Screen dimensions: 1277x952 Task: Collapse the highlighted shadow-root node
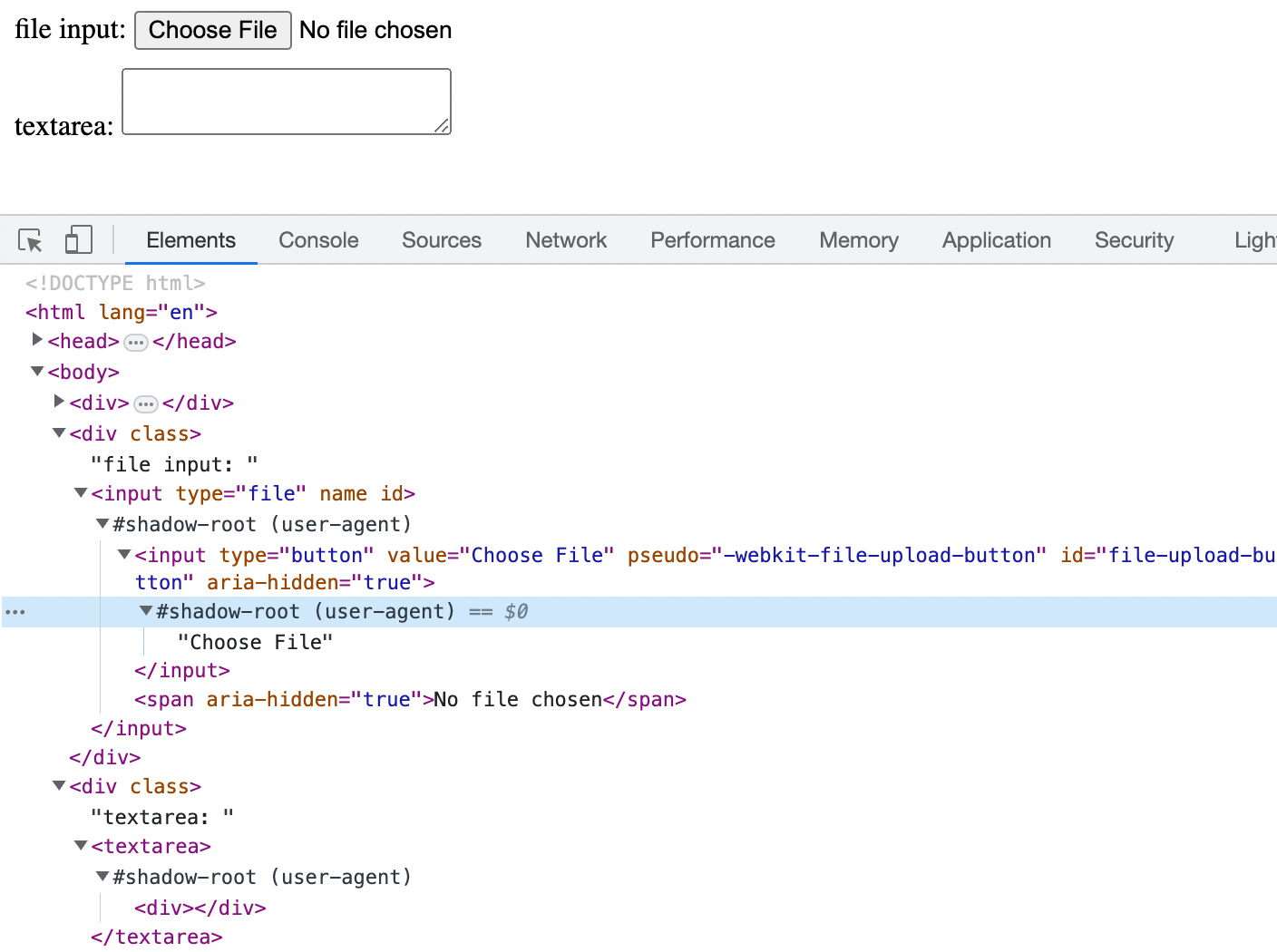pos(146,611)
